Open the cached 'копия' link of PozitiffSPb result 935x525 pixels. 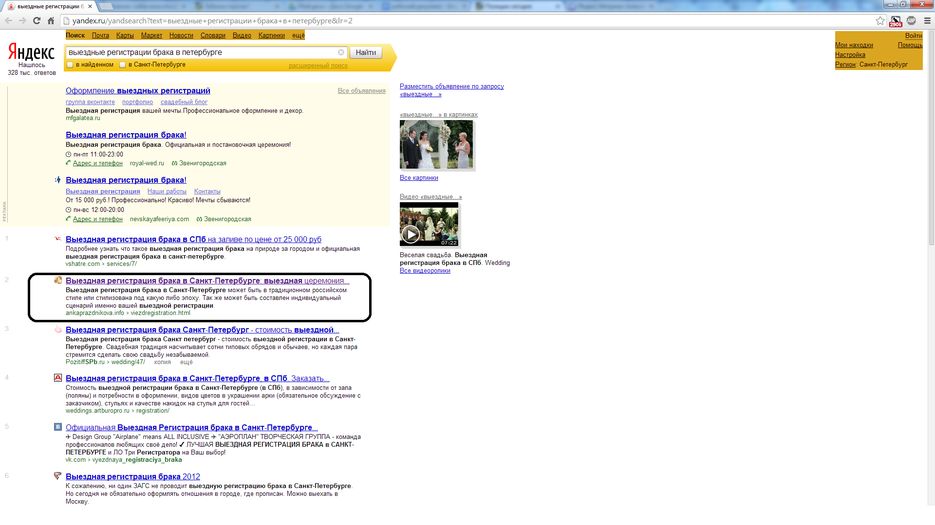tap(162, 362)
